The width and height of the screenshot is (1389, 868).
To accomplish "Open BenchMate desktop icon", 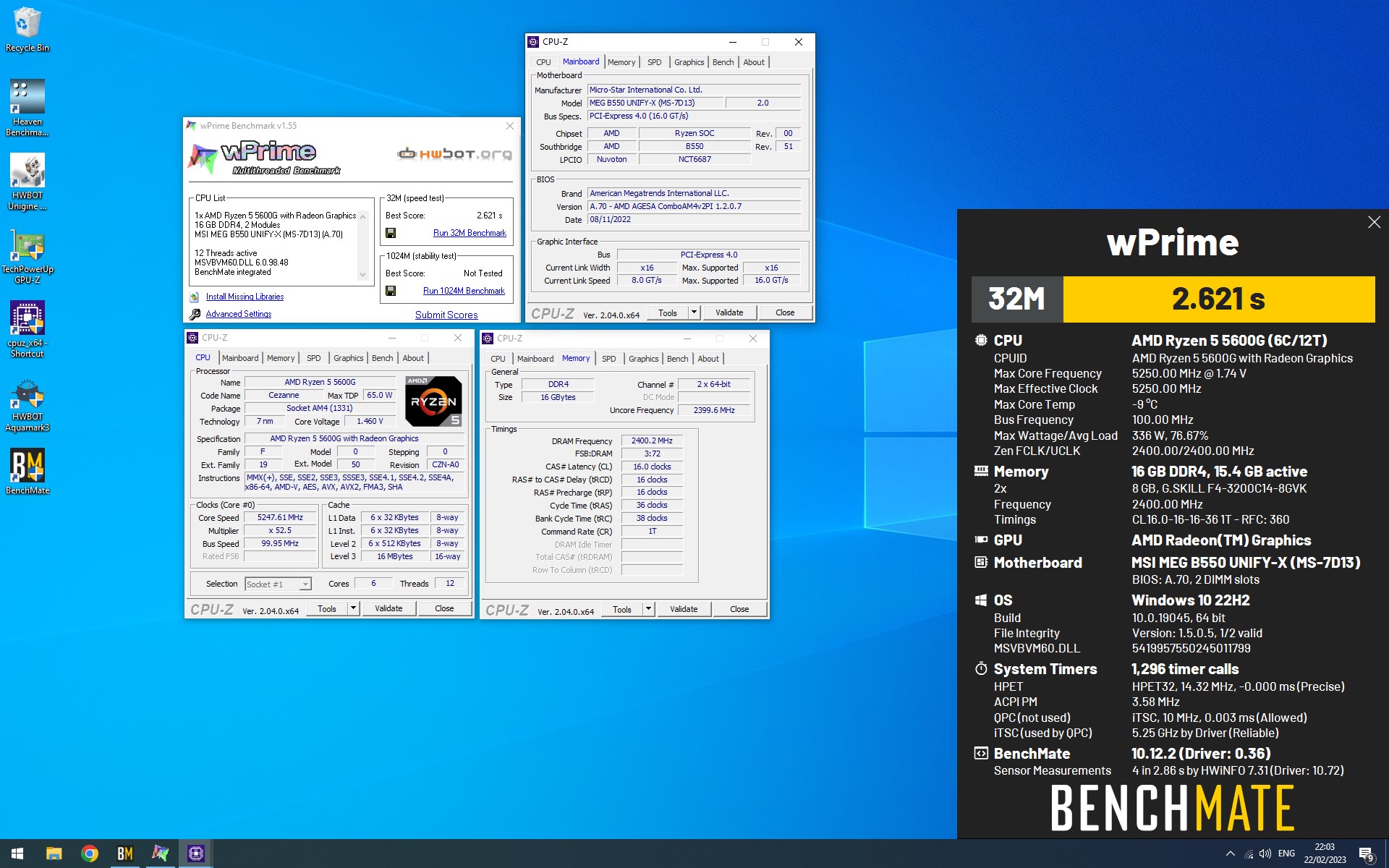I will pos(27,472).
